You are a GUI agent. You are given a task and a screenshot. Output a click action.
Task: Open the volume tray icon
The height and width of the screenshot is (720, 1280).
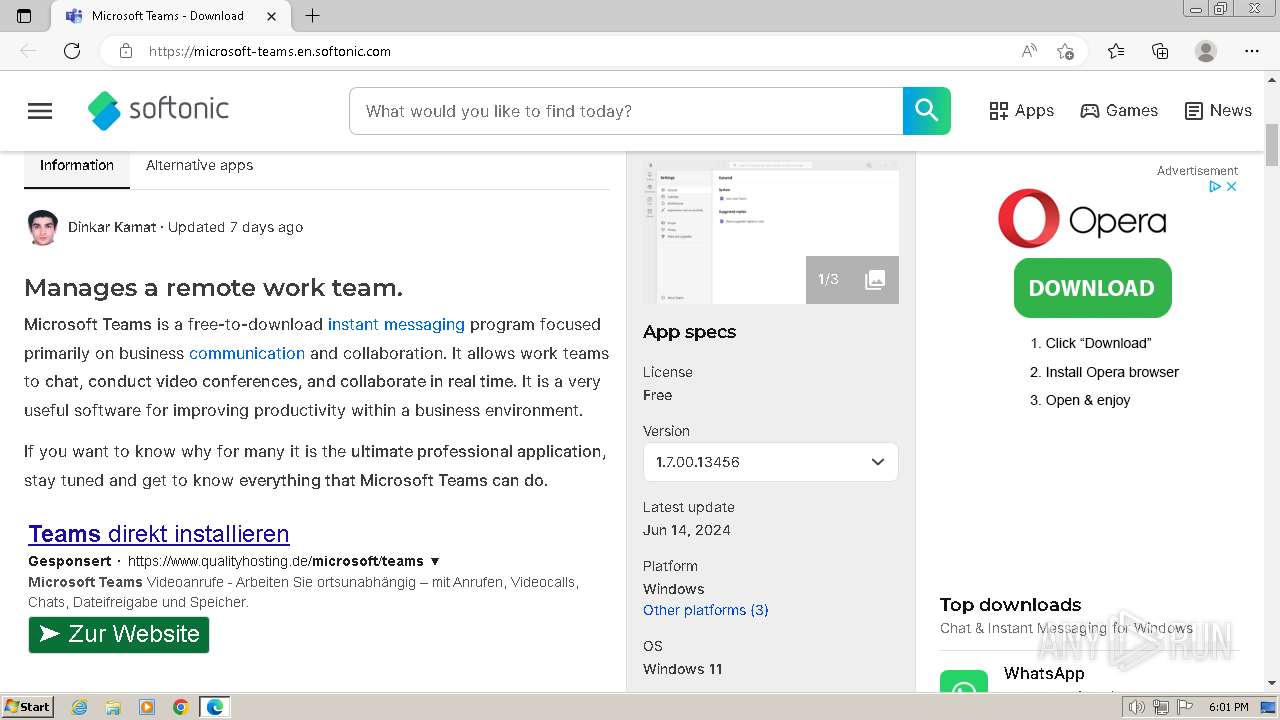1136,707
